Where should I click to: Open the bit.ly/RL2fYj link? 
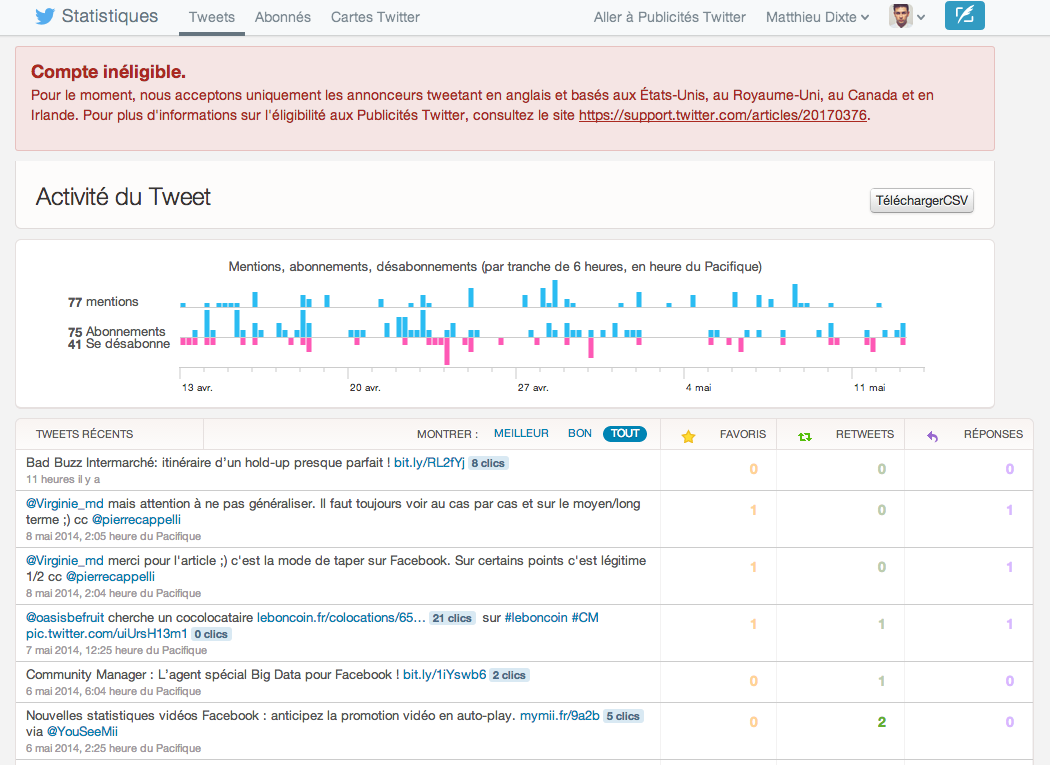click(429, 463)
